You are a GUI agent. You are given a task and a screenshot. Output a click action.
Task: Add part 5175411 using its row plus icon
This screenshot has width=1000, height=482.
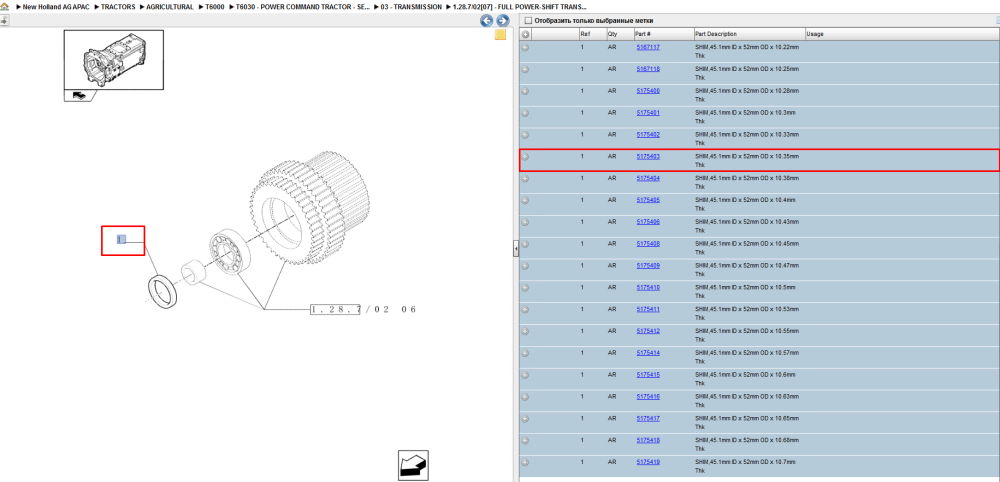coord(526,309)
